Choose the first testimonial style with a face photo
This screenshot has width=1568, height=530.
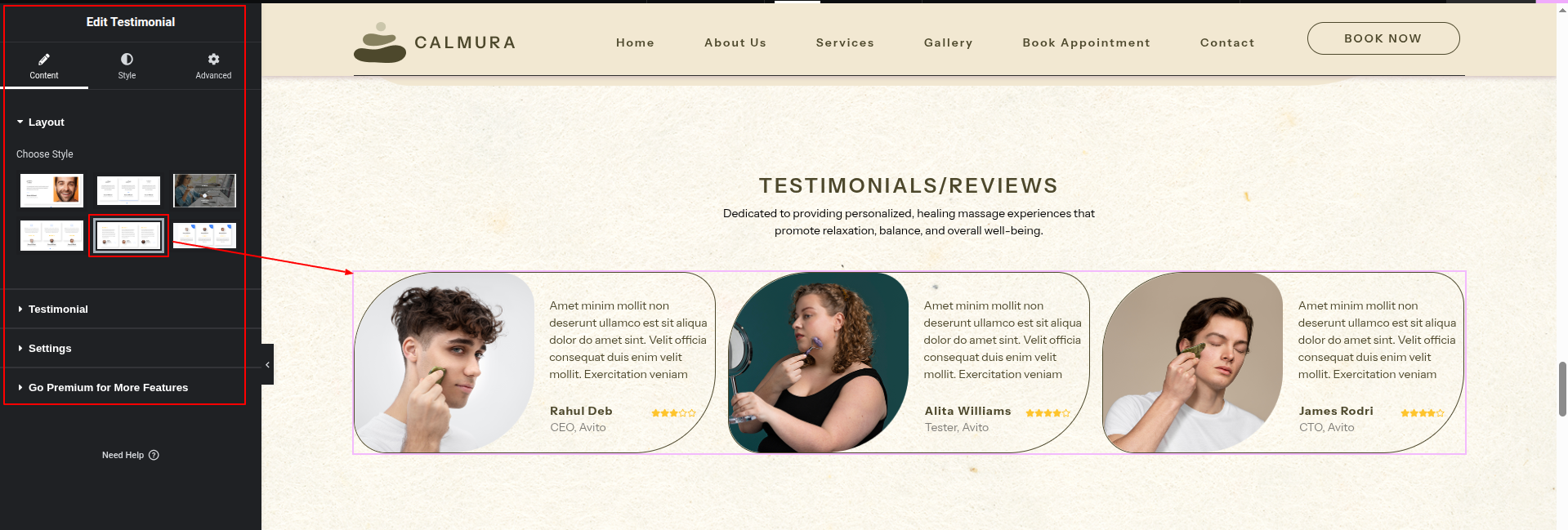click(51, 189)
